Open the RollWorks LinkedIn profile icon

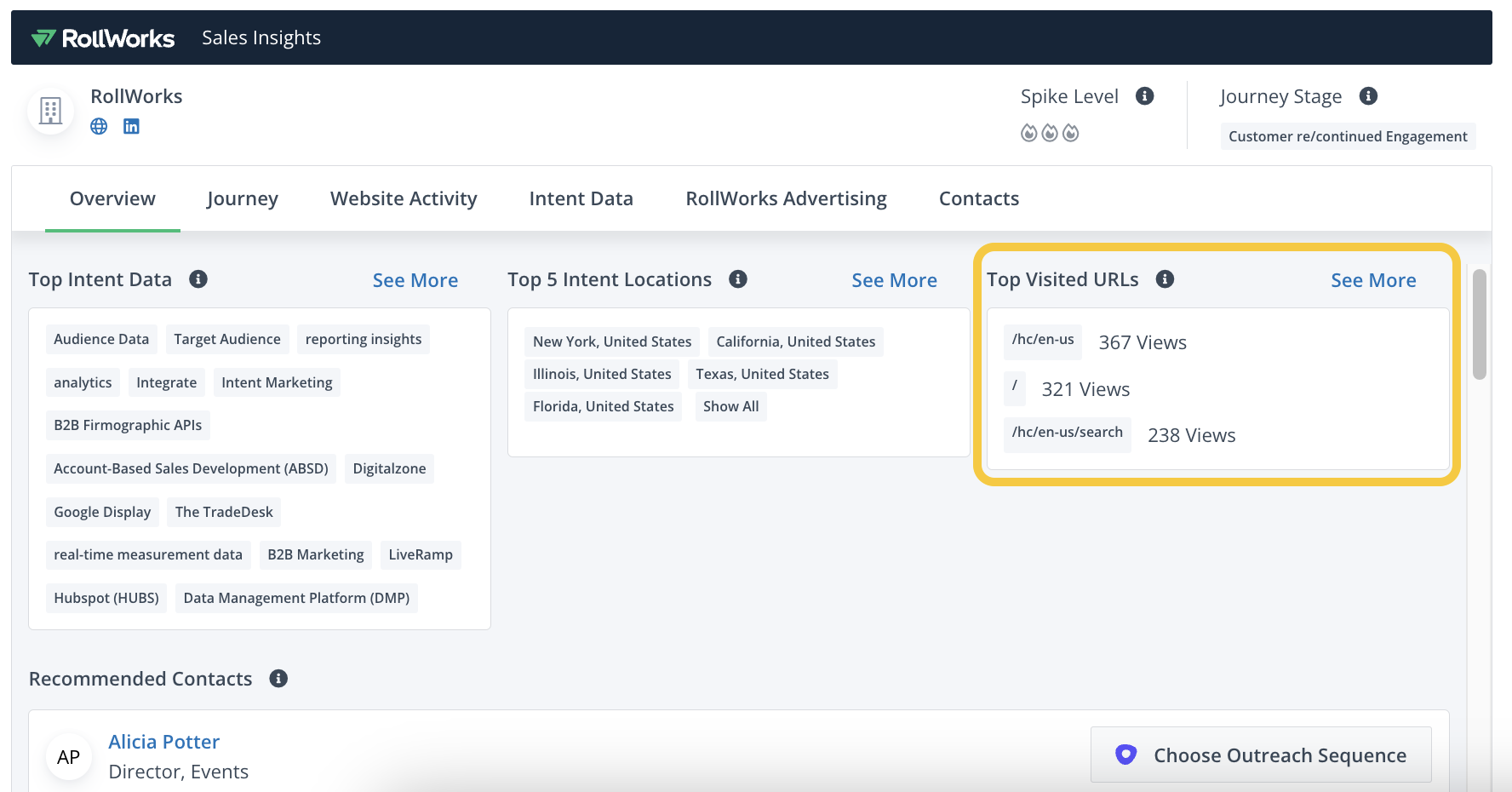click(131, 126)
